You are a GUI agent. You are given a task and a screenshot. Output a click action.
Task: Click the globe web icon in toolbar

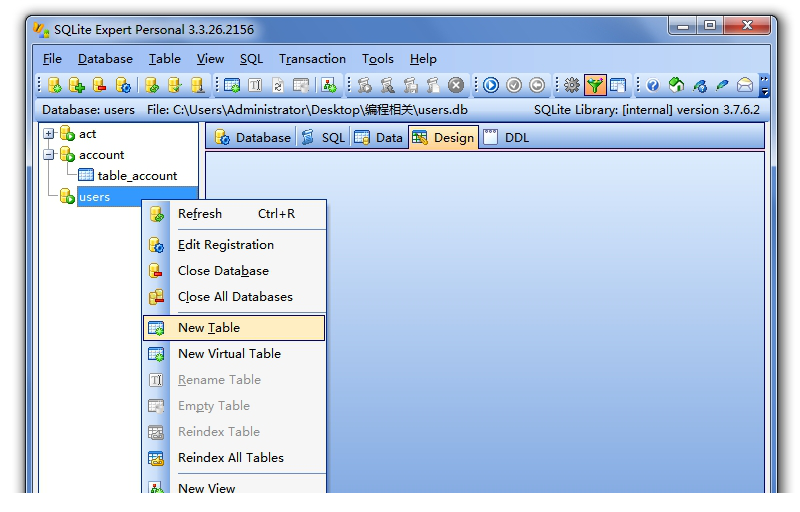pos(699,85)
